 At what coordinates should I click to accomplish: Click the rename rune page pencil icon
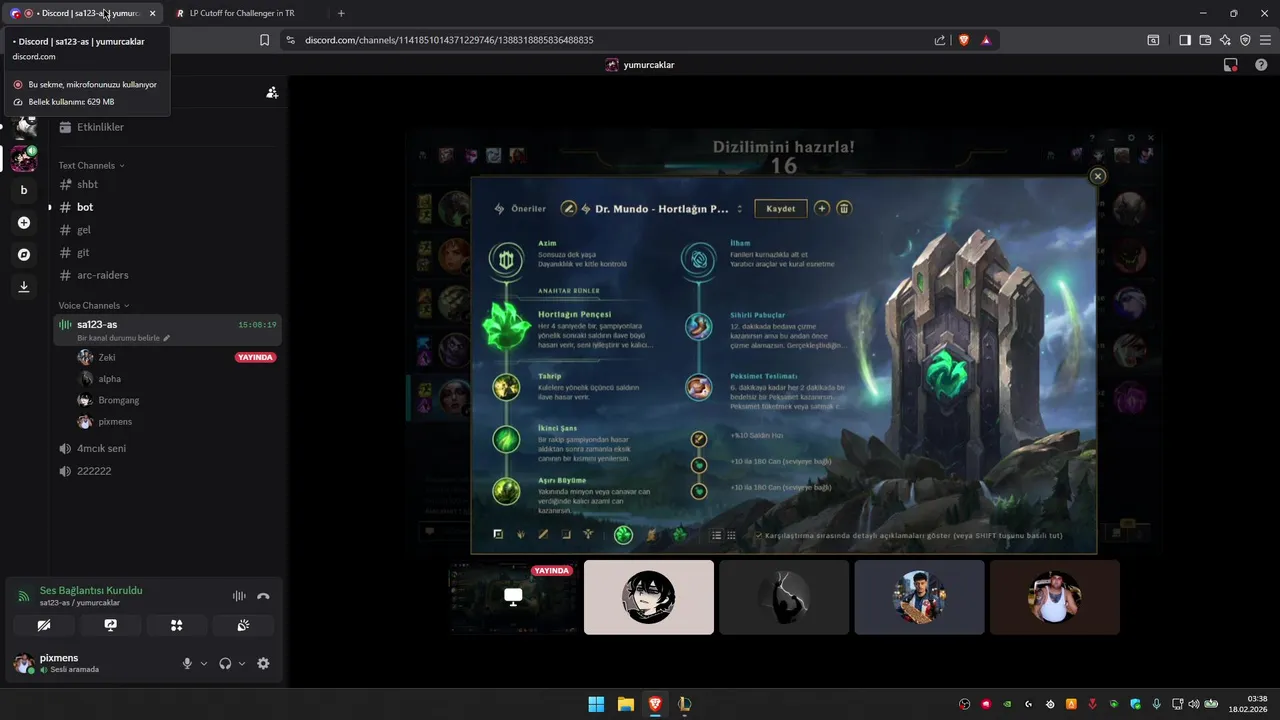tap(569, 208)
